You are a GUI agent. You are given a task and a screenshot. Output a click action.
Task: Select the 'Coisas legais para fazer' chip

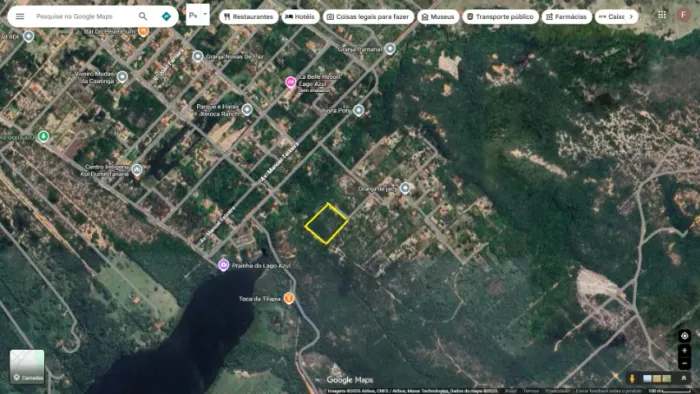point(368,17)
